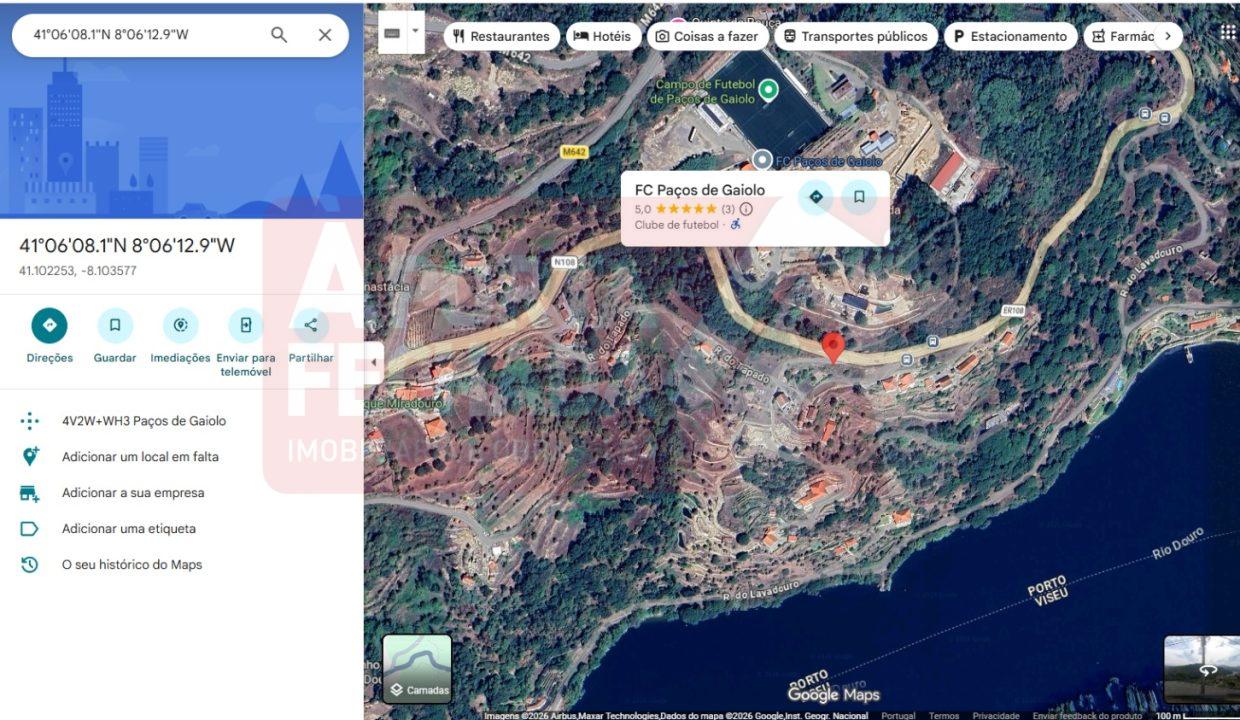Save FC Paços de Gaiolo with bookmark icon
This screenshot has width=1240, height=720.
[x=859, y=197]
